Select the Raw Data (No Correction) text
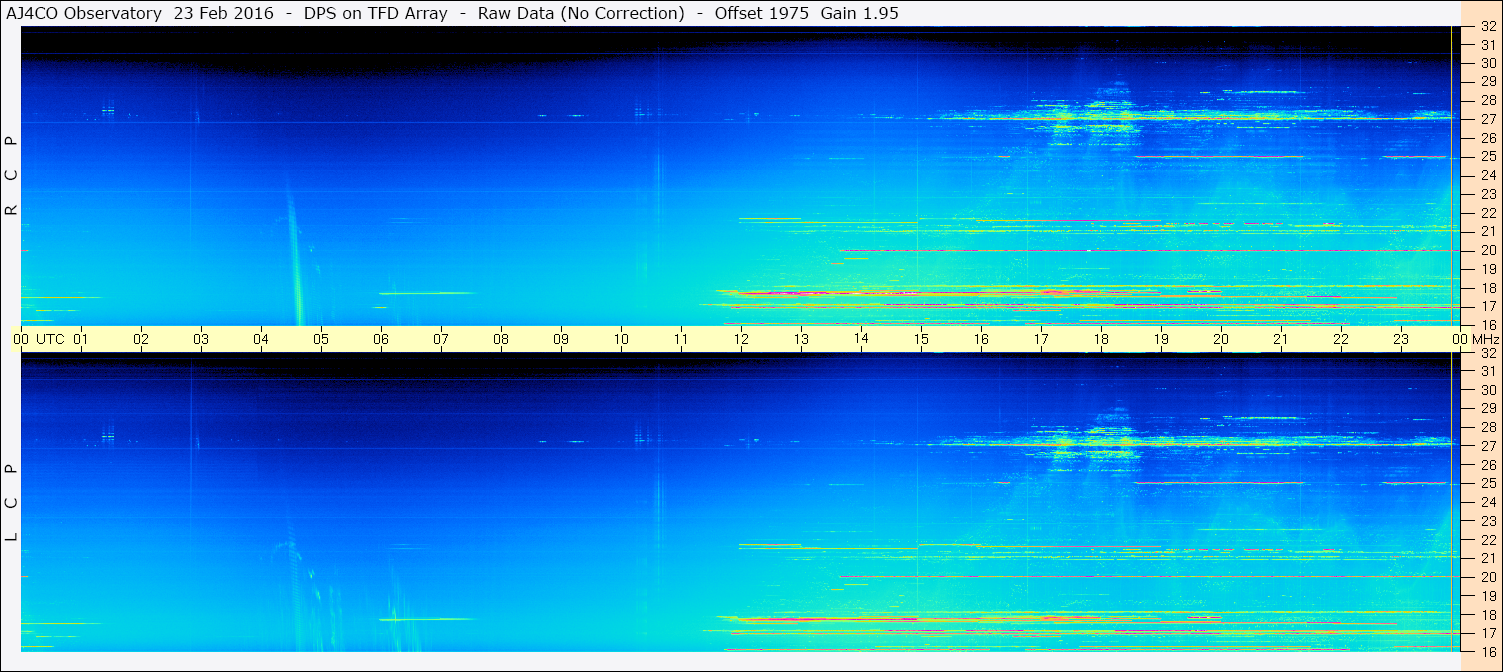 581,14
